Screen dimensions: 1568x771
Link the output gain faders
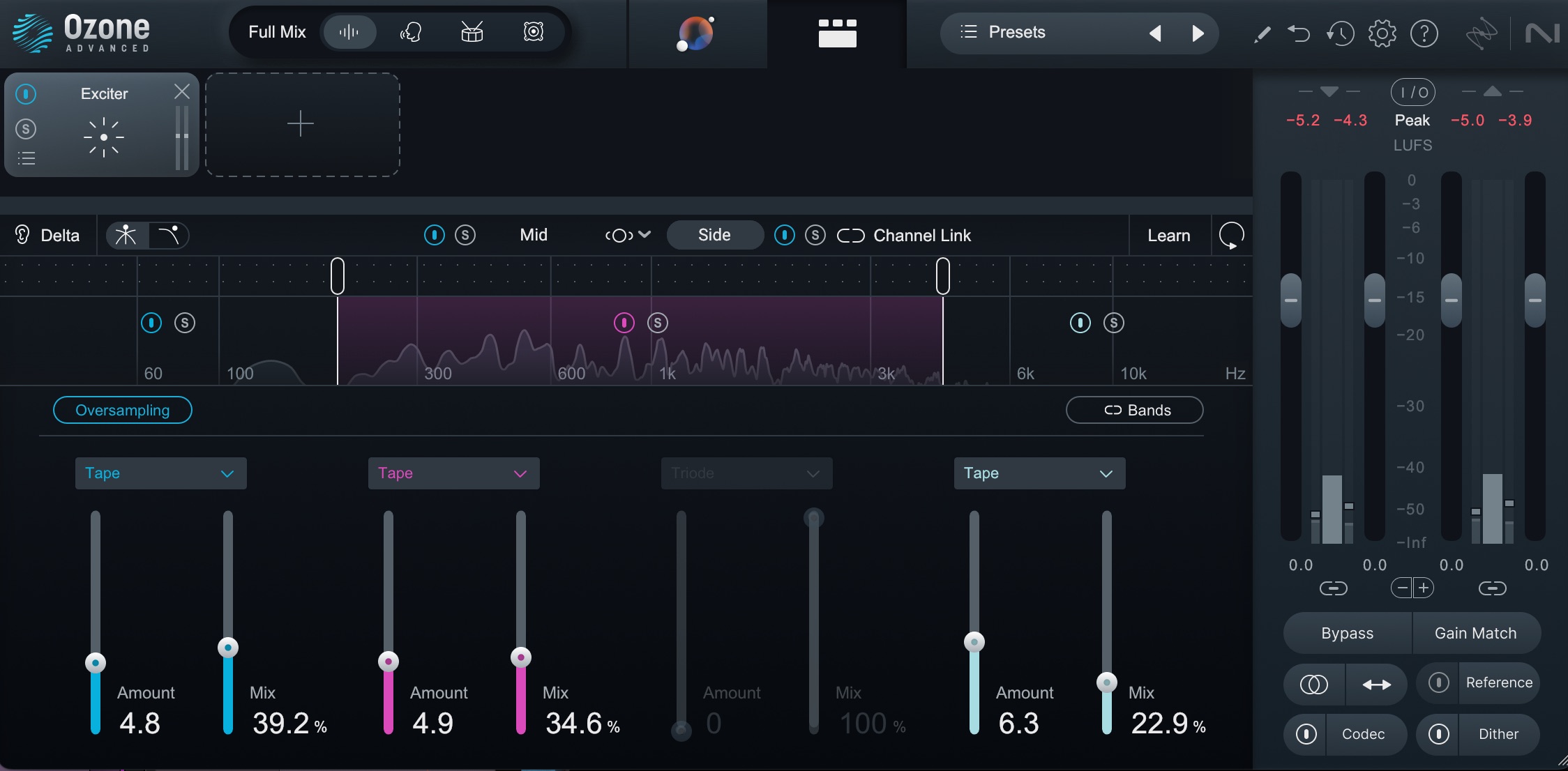(x=1493, y=588)
